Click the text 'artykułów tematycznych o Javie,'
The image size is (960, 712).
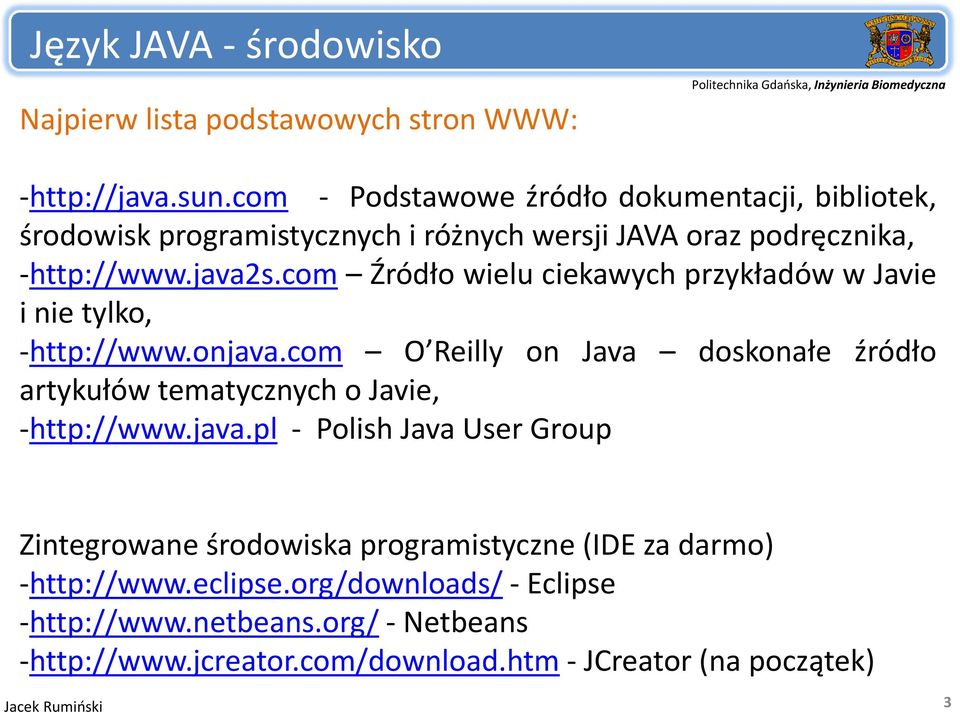point(230,391)
